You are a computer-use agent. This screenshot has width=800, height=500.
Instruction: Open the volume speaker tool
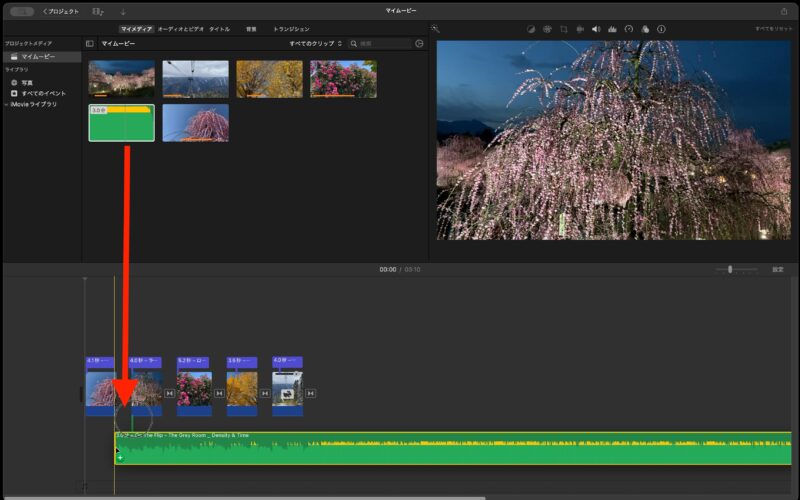[596, 29]
